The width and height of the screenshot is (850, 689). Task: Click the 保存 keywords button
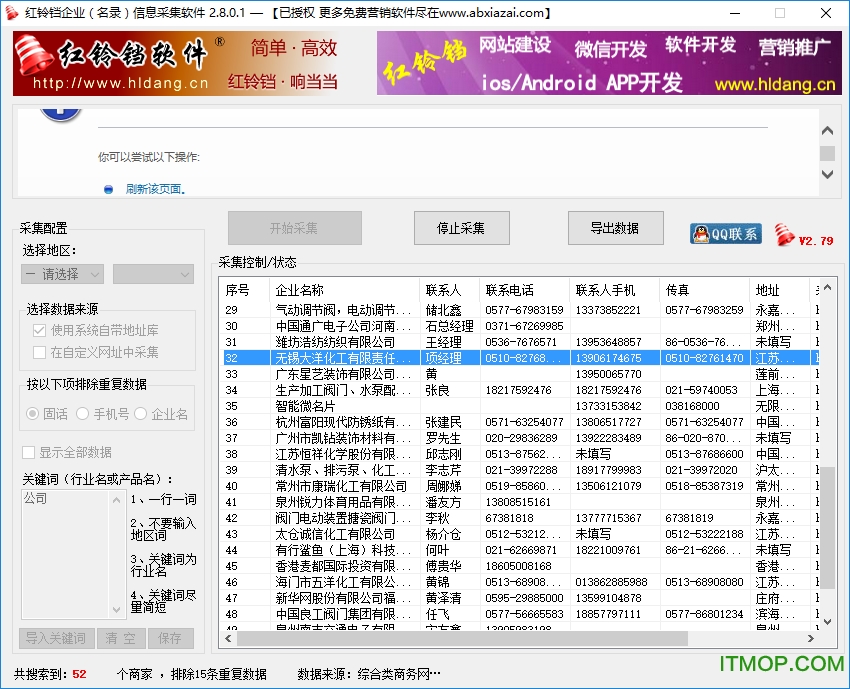(x=170, y=638)
